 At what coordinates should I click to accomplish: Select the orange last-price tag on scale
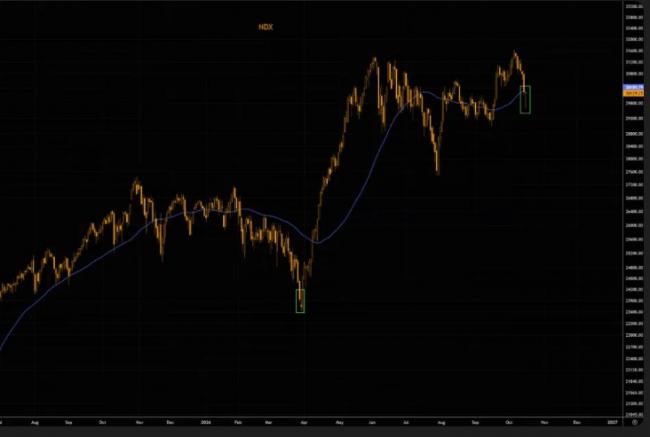[633, 94]
